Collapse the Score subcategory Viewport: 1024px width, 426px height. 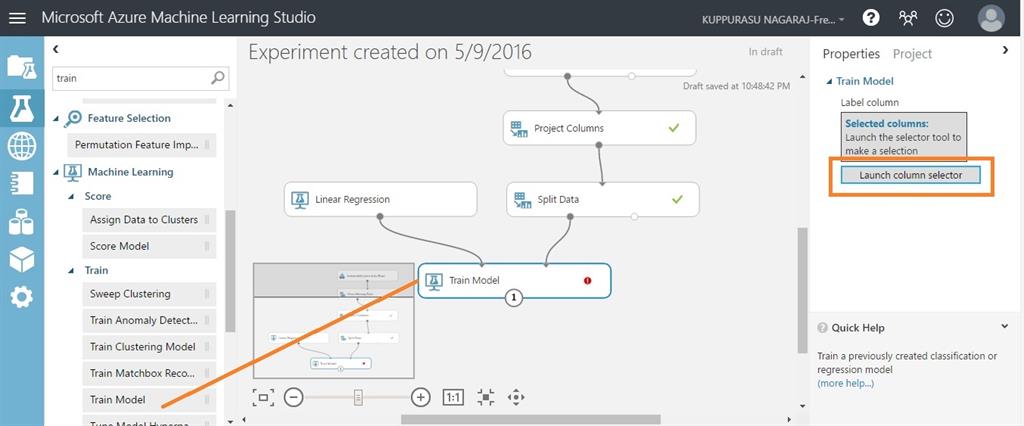tap(71, 197)
